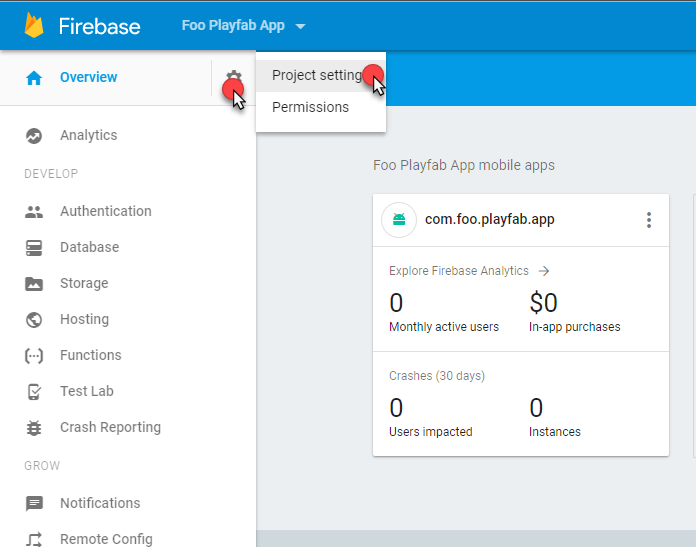The width and height of the screenshot is (696, 547).
Task: Choose Project settings from the menu
Action: tap(320, 75)
